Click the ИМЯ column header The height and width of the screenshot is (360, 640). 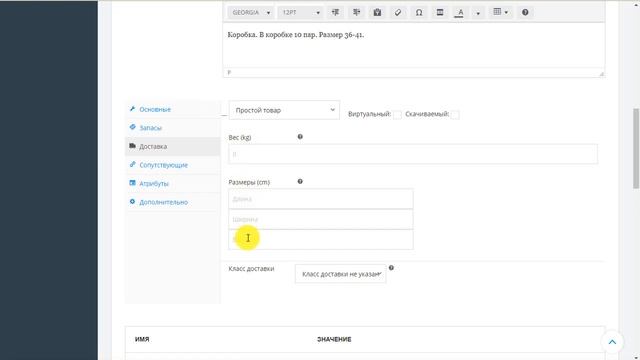pos(142,339)
